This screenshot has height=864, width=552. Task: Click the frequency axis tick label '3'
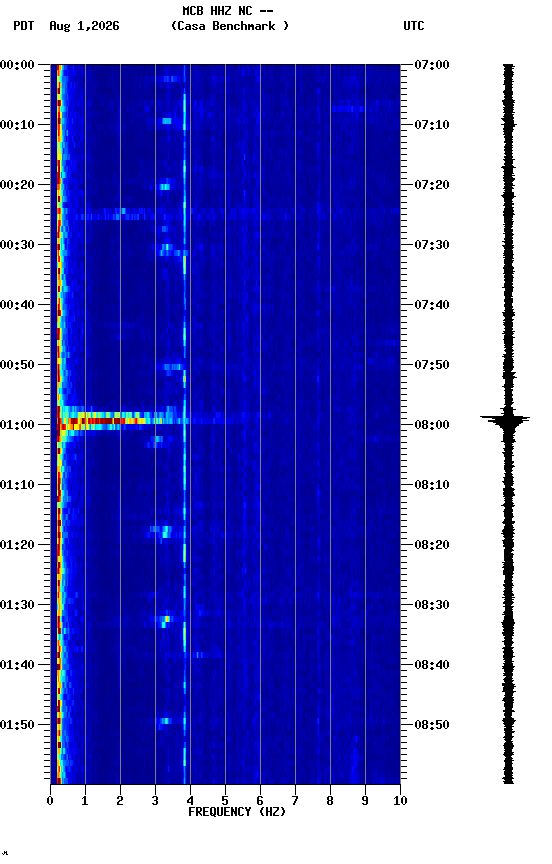point(155,801)
